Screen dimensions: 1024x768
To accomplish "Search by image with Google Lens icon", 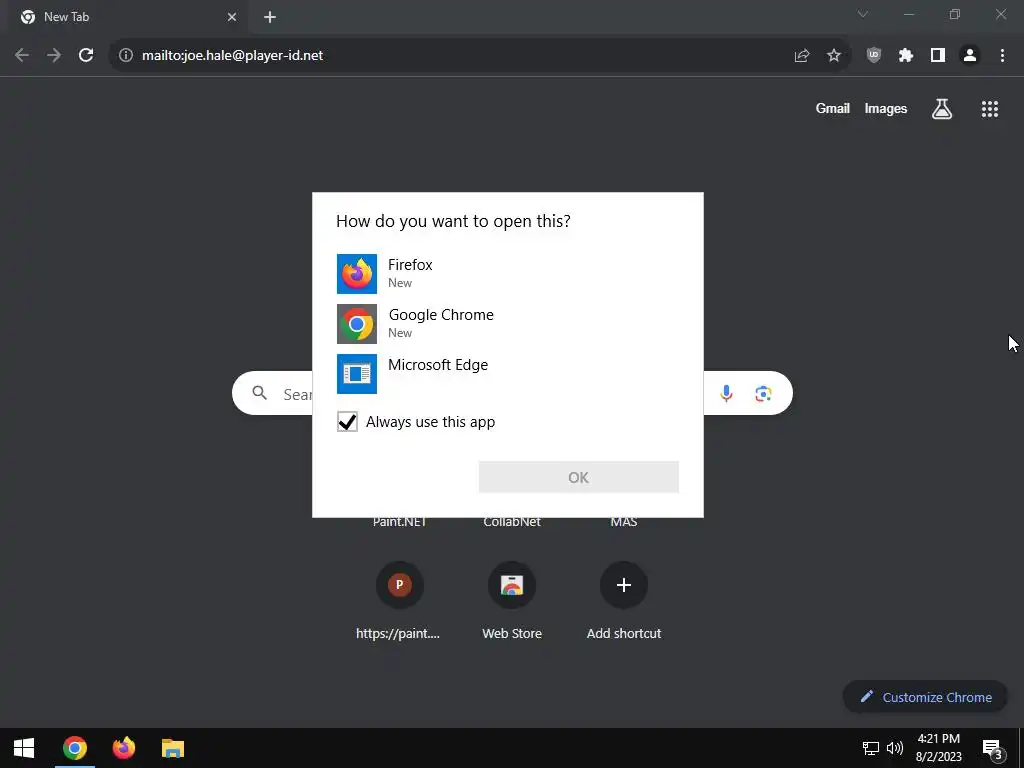I will [x=763, y=393].
